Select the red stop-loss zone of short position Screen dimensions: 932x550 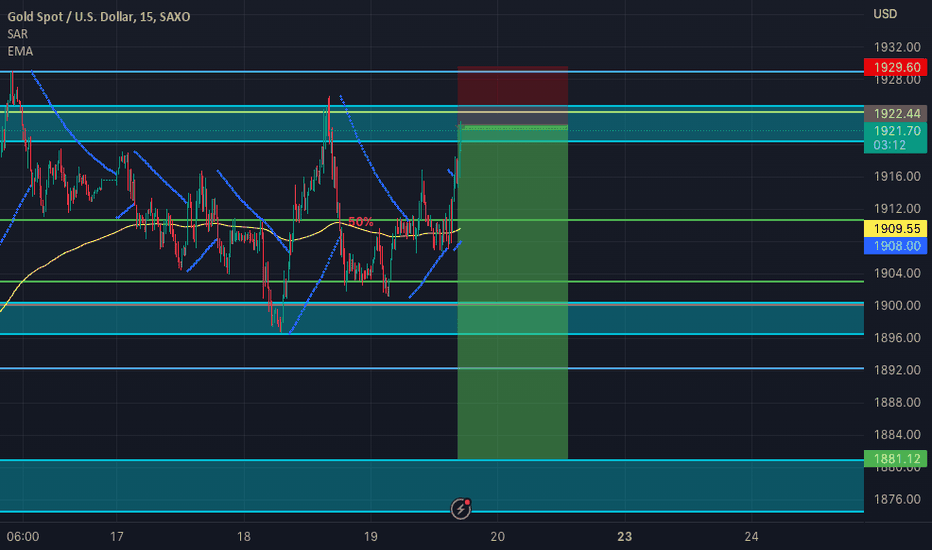pos(512,96)
